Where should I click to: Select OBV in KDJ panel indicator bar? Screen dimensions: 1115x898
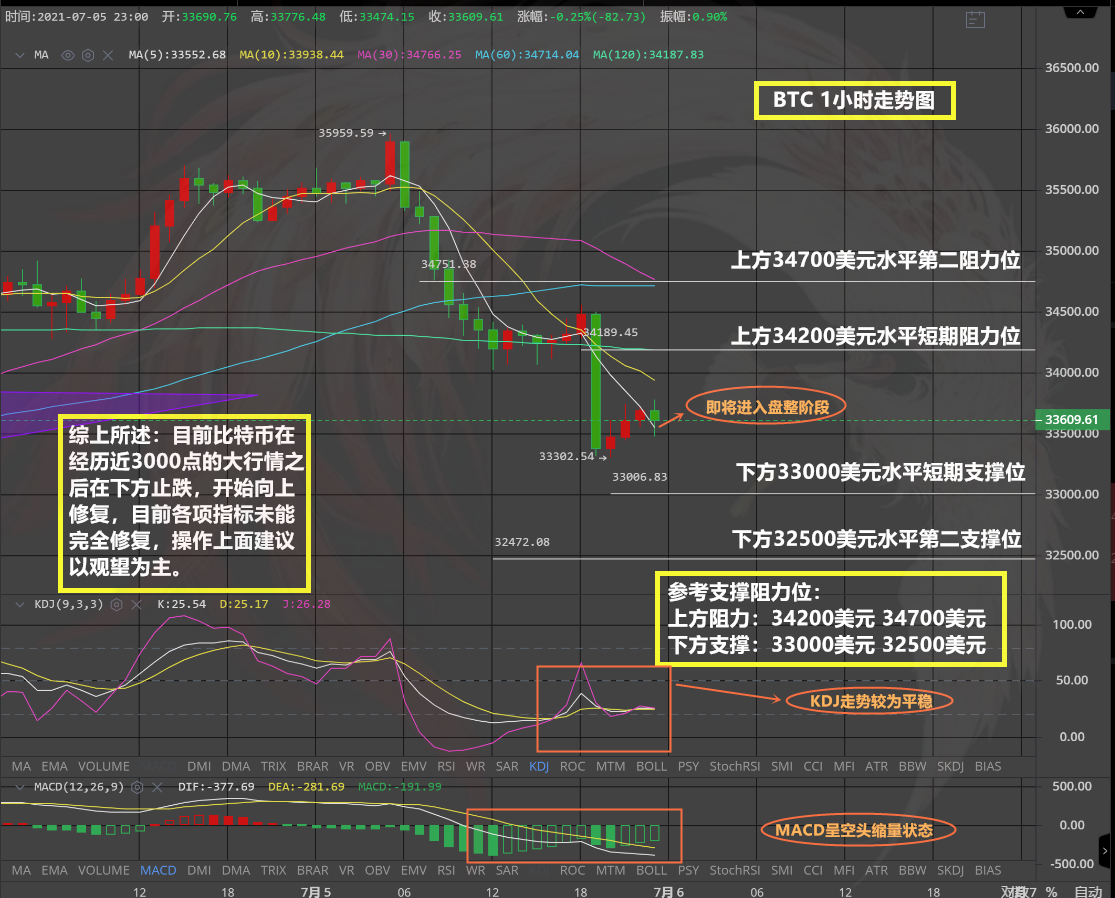378,766
